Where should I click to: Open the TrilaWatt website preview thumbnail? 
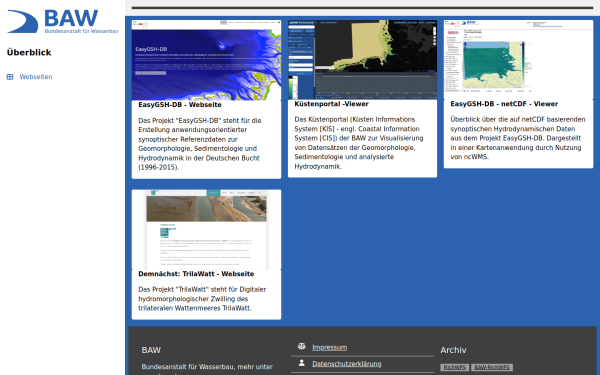[x=206, y=230]
